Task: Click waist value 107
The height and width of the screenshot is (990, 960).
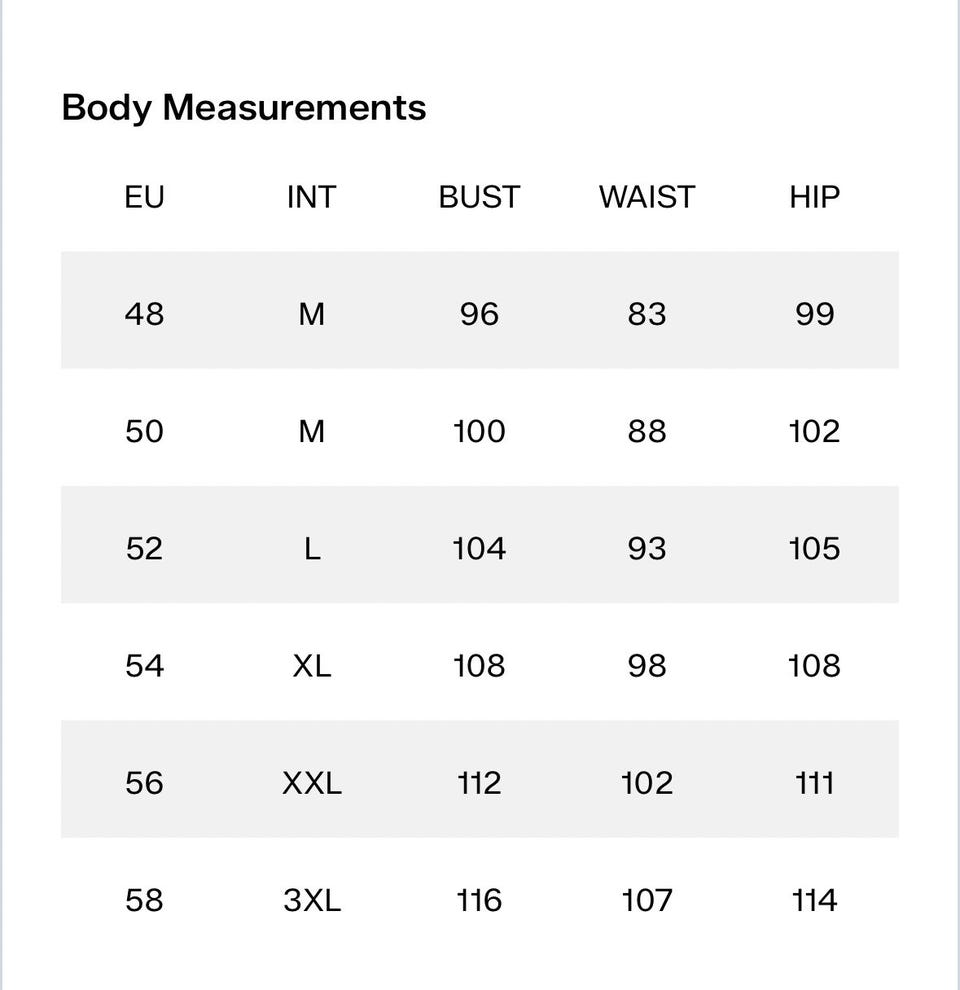Action: tap(646, 900)
